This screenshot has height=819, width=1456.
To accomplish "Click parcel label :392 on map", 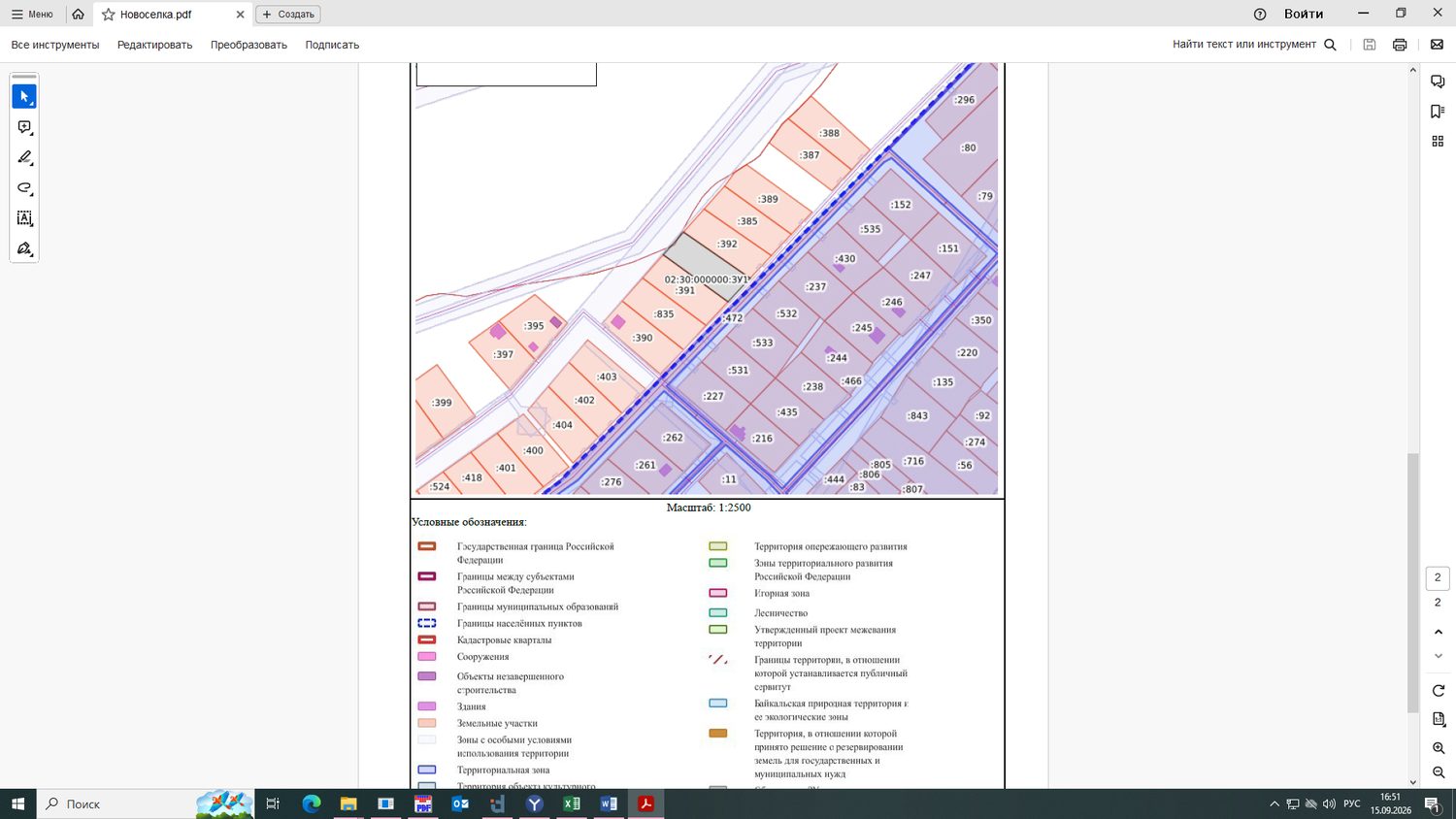I will pos(728,245).
